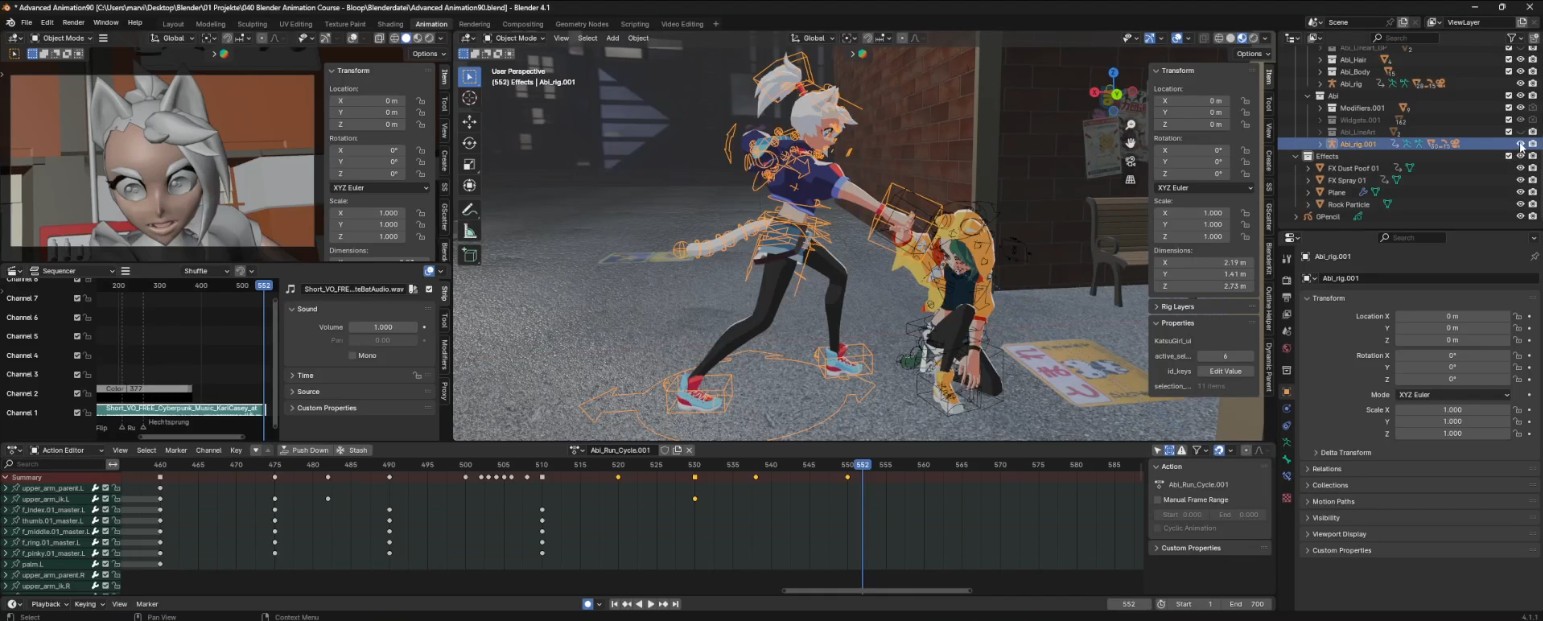This screenshot has width=1543, height=621.
Task: Activate the Rotate tool in viewport toolbar
Action: (470, 142)
